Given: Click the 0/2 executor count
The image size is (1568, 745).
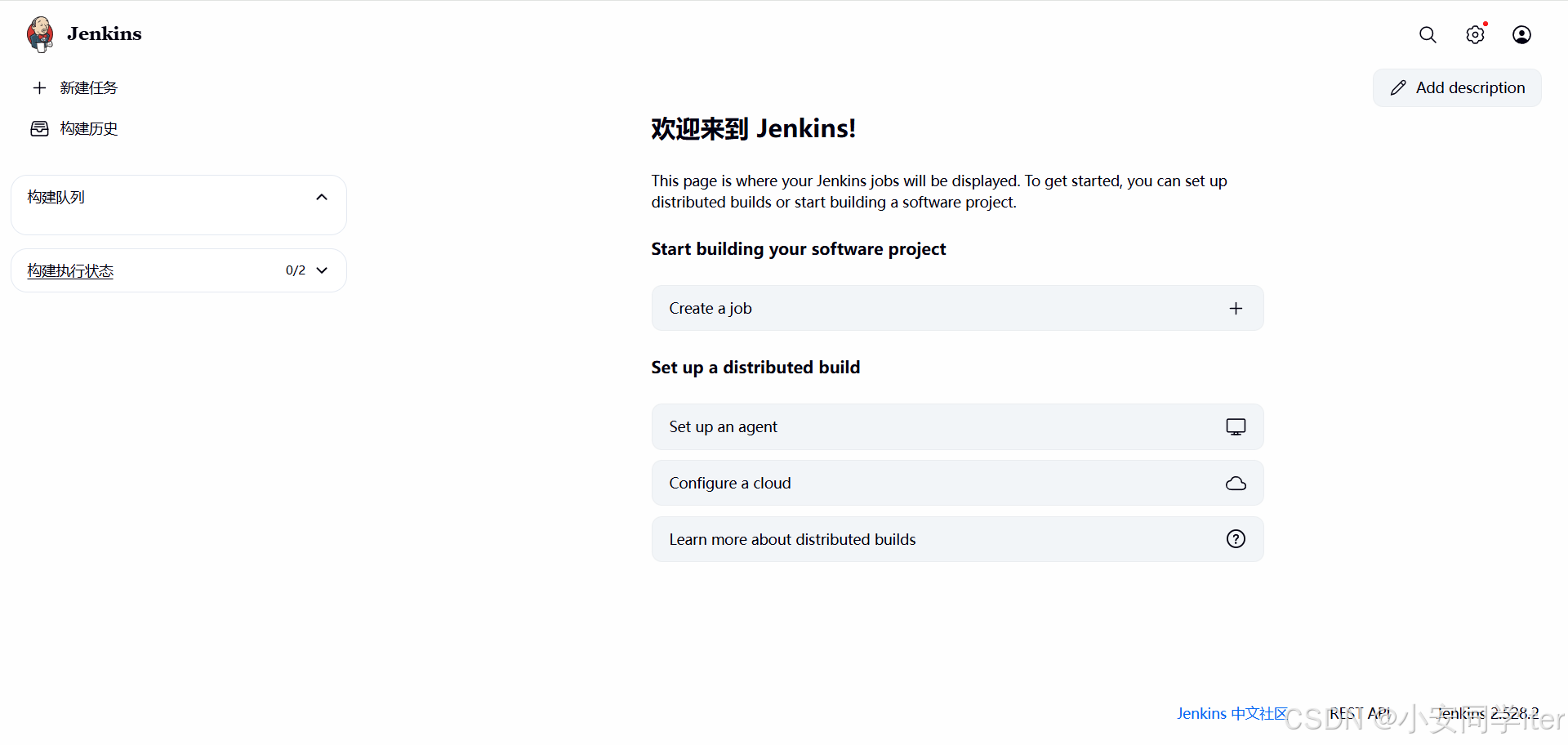Looking at the screenshot, I should pos(296,270).
